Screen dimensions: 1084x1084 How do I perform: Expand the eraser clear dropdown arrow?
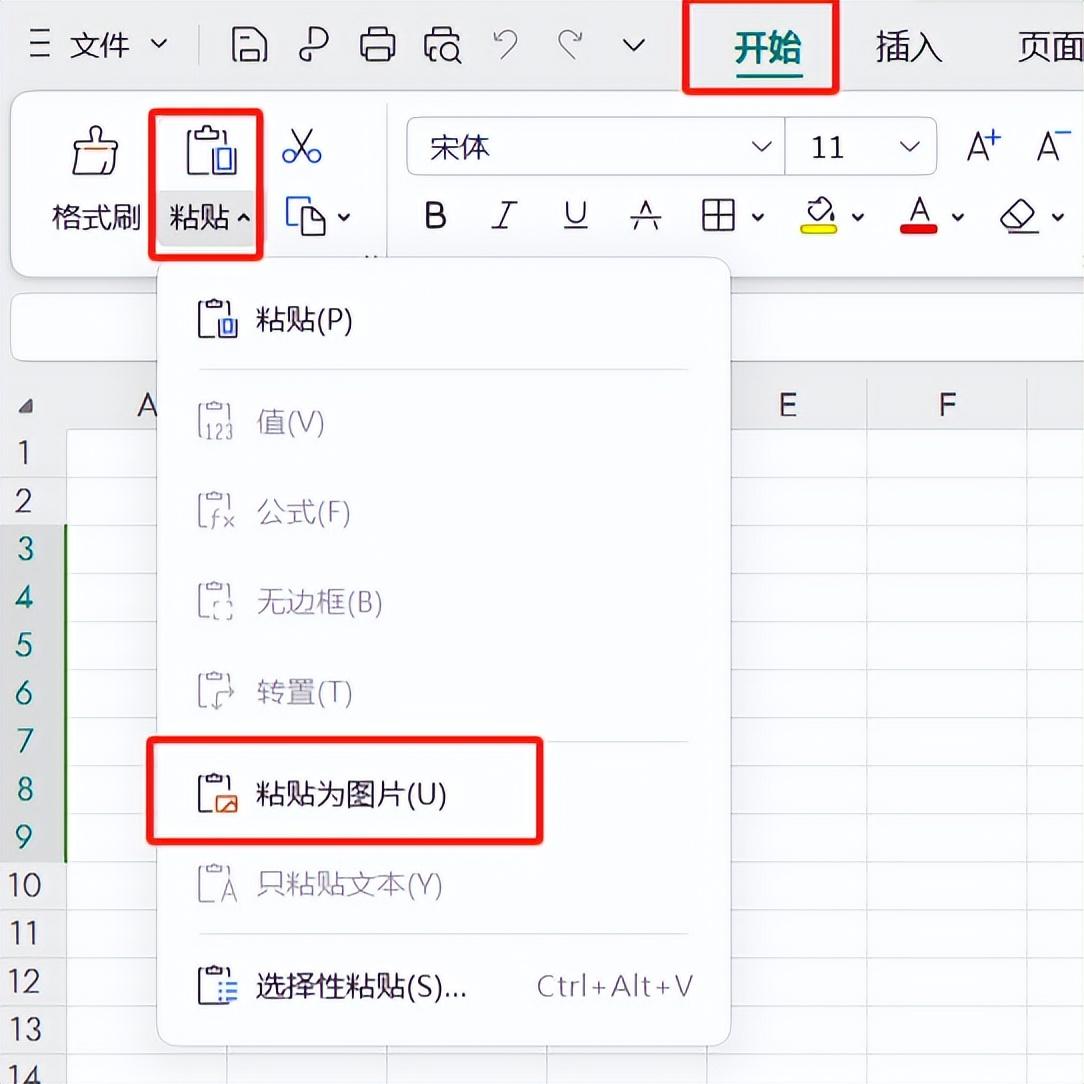(x=1058, y=217)
